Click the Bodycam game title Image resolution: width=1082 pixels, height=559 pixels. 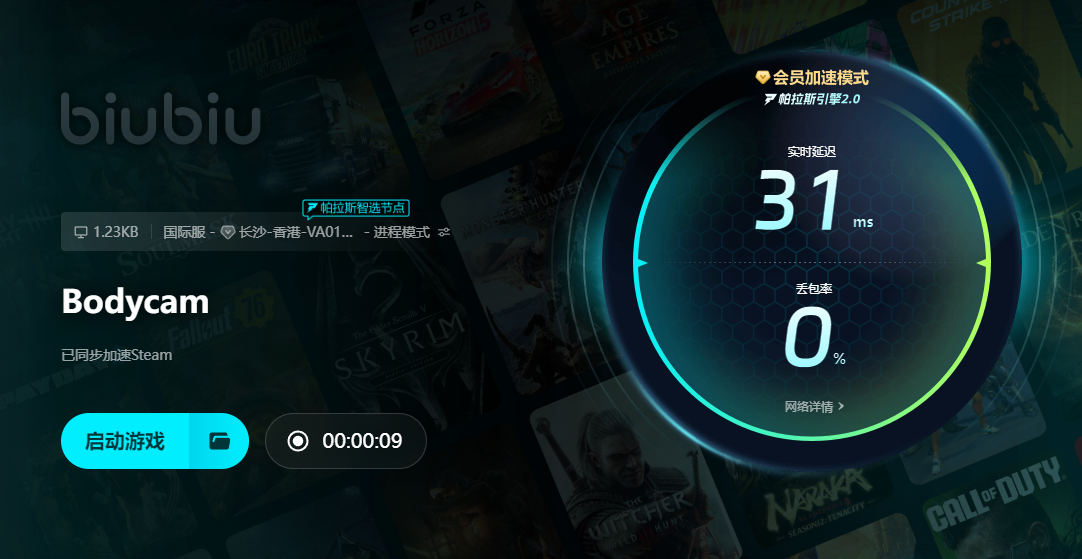(135, 302)
